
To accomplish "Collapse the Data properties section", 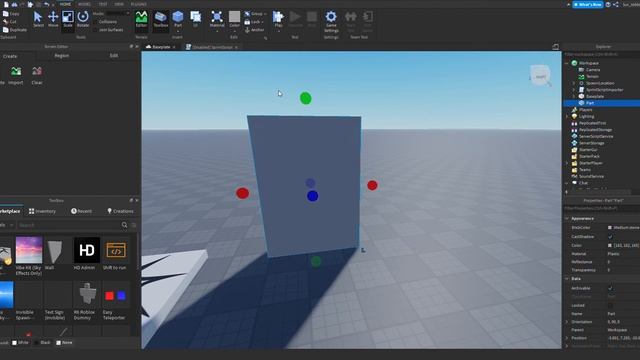I will (x=567, y=279).
